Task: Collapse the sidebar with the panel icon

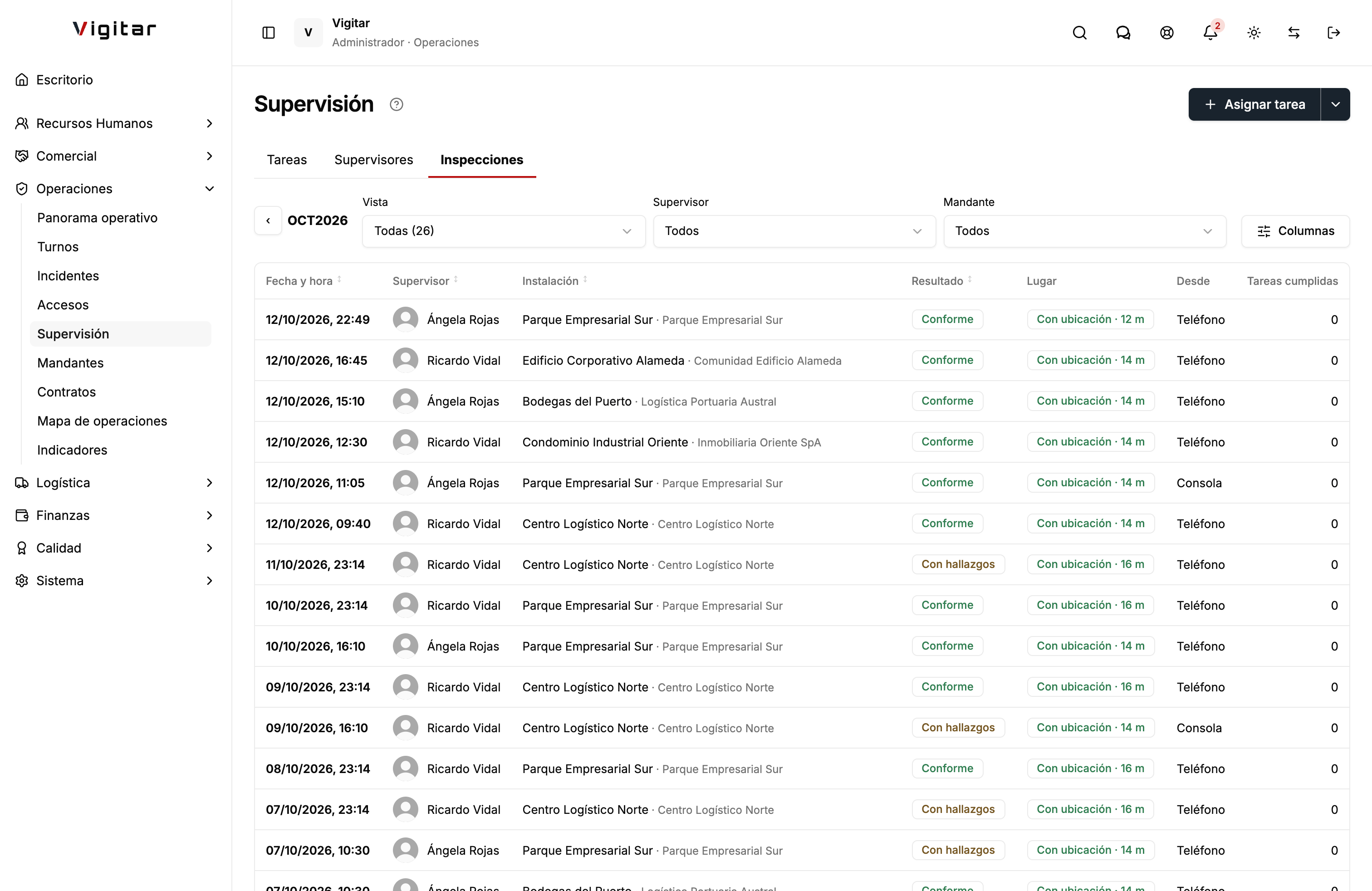Action: [x=269, y=32]
